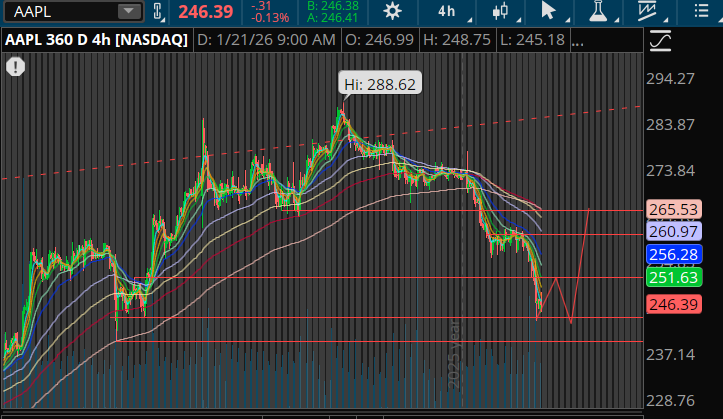Click the 283.87 axis price label
723x419 pixels.
pos(670,125)
